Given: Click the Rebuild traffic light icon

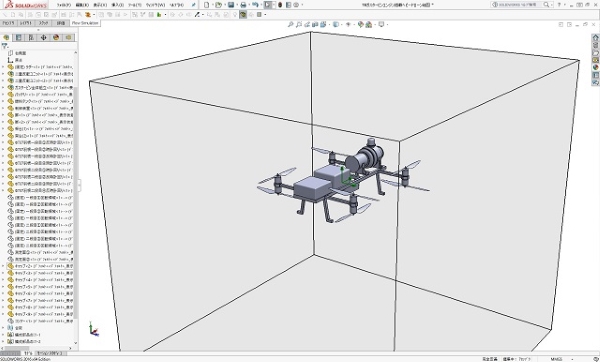Looking at the screenshot, I should click(280, 5).
